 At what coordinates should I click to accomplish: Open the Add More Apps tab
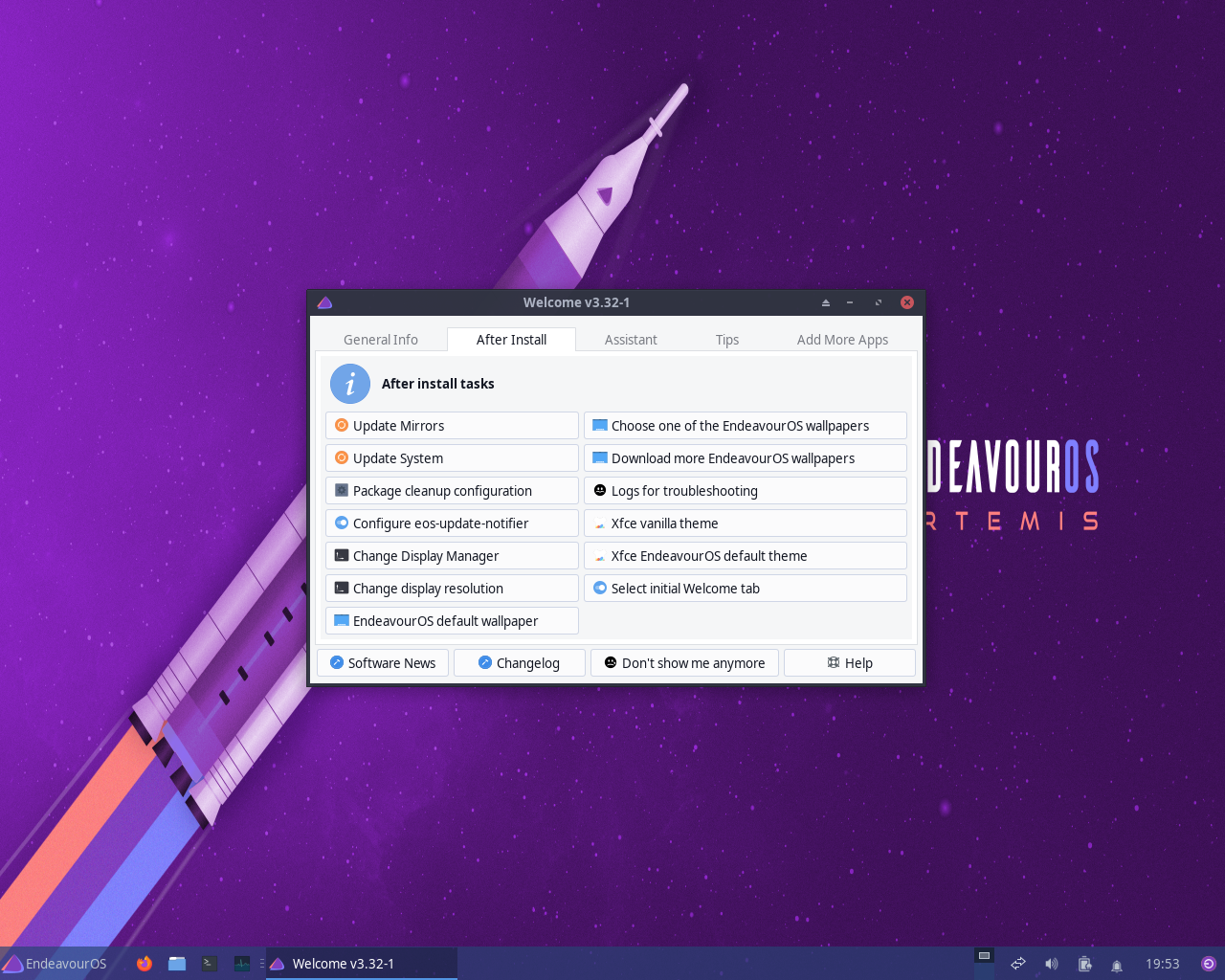(x=842, y=340)
